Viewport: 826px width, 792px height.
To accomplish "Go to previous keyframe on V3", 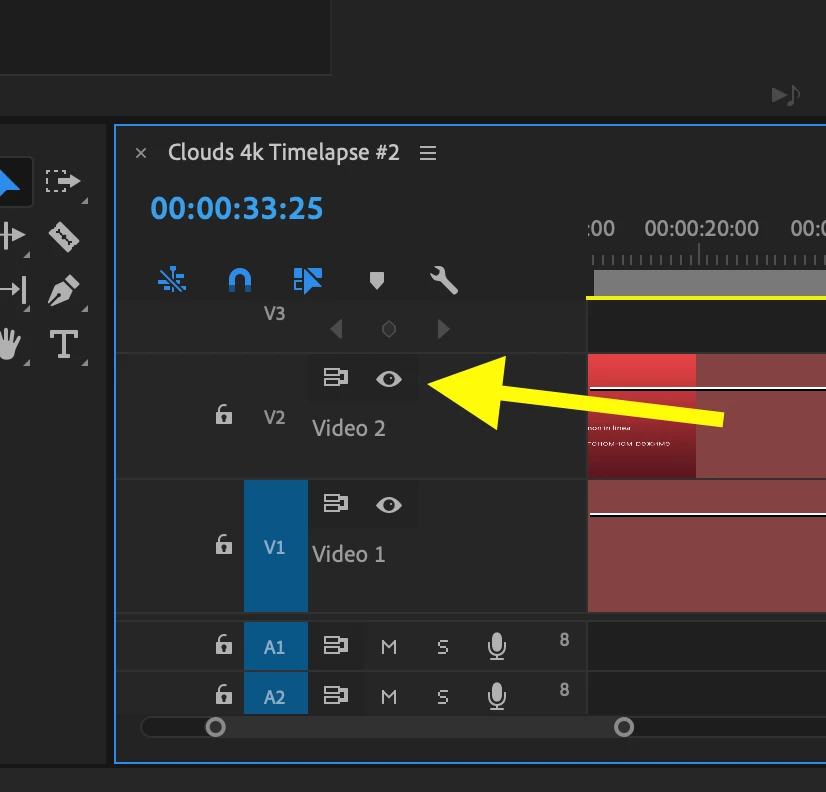I will click(336, 329).
